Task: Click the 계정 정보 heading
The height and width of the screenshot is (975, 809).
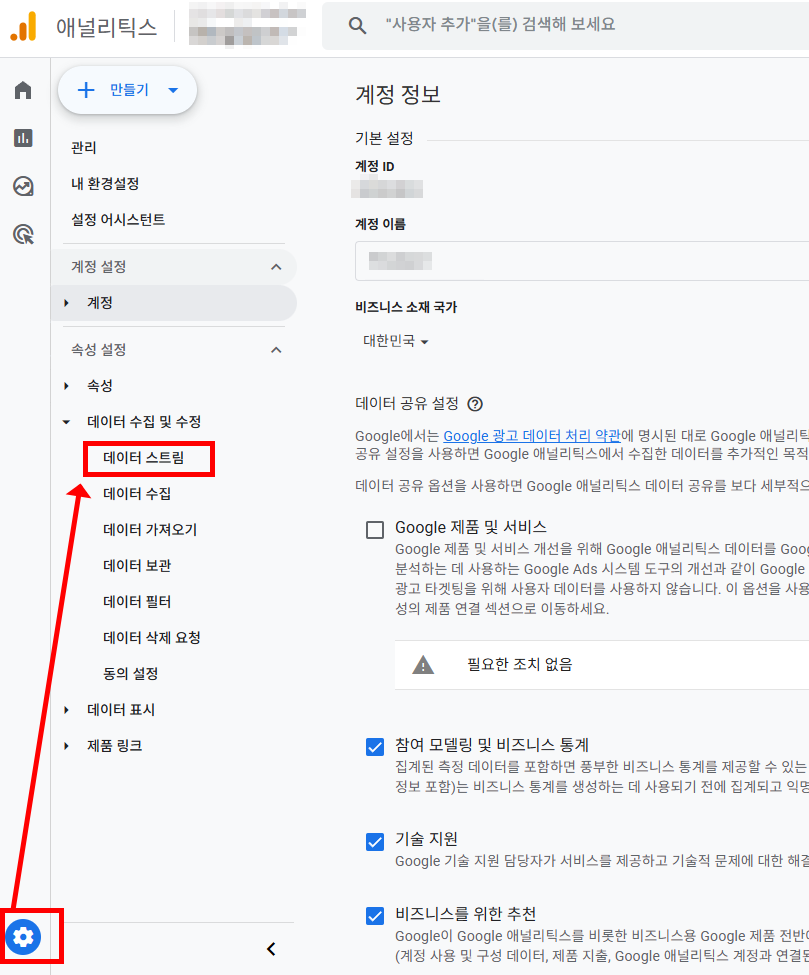Action: (x=398, y=95)
